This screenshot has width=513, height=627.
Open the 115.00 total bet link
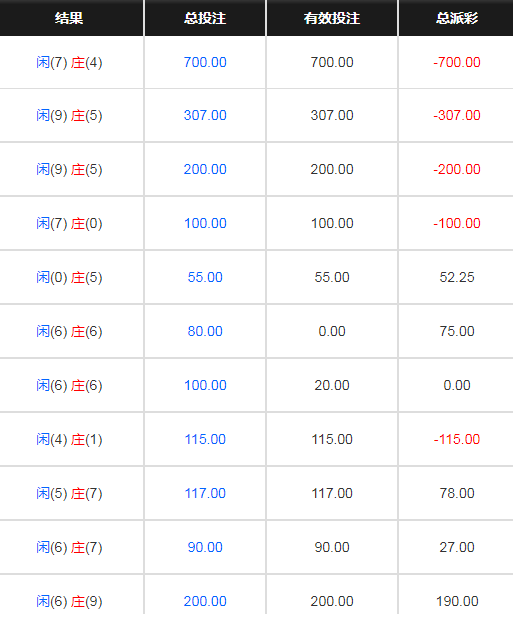(205, 439)
